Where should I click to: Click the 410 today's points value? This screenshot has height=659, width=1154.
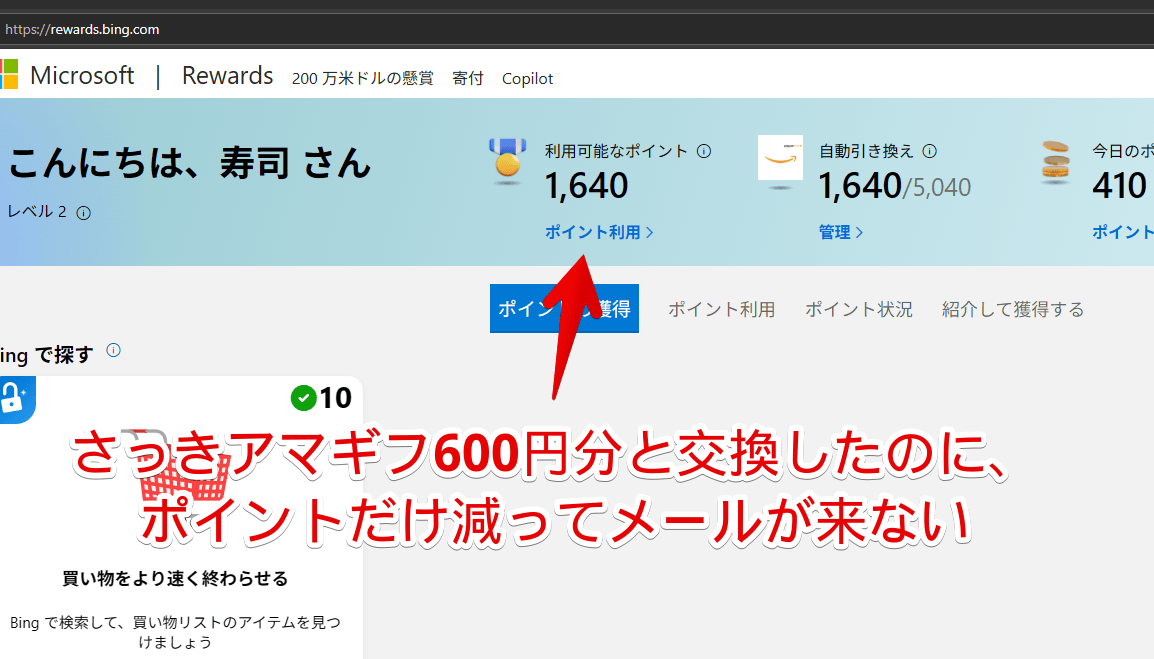[1120, 186]
